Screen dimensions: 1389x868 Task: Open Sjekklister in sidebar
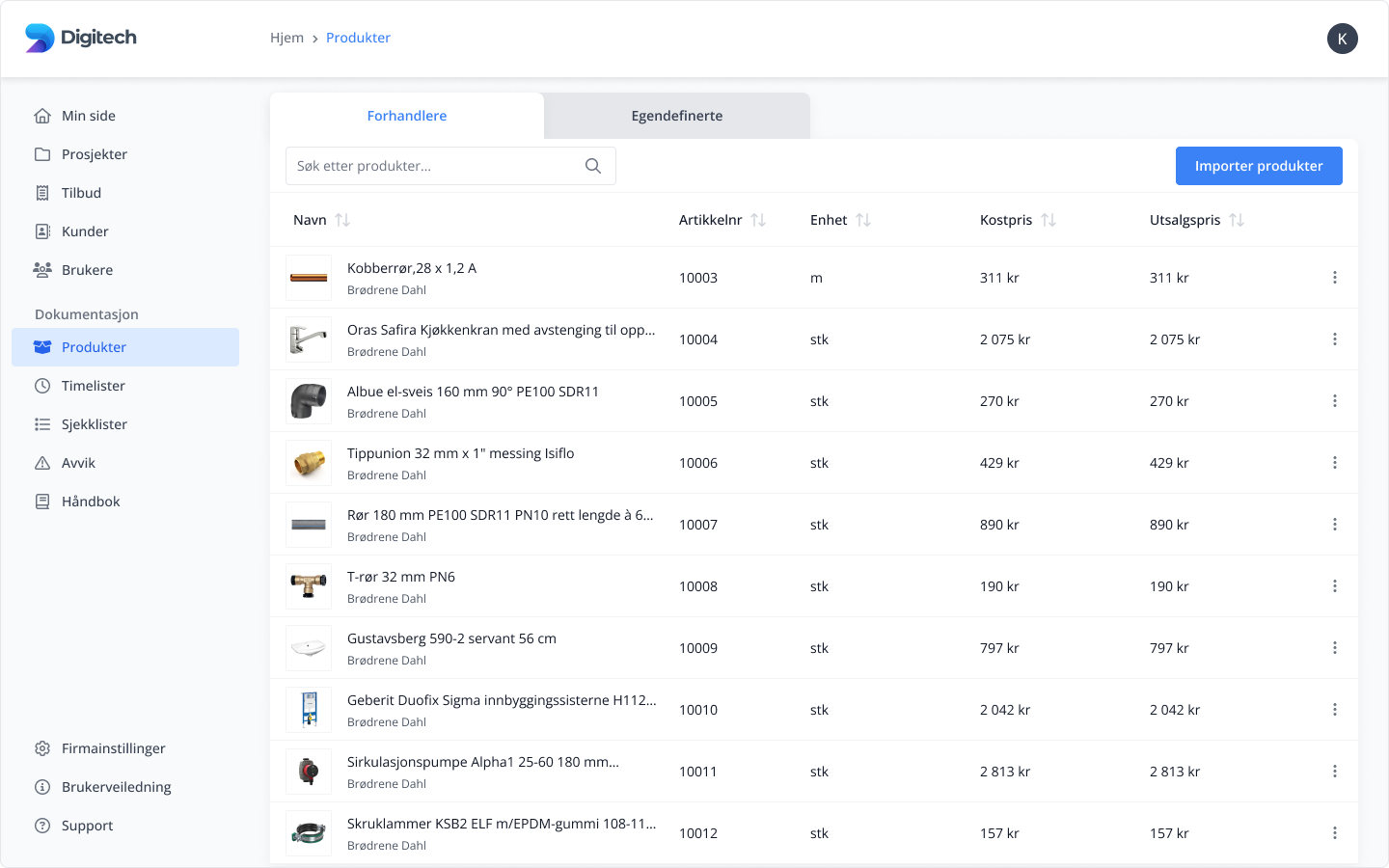coord(125,424)
